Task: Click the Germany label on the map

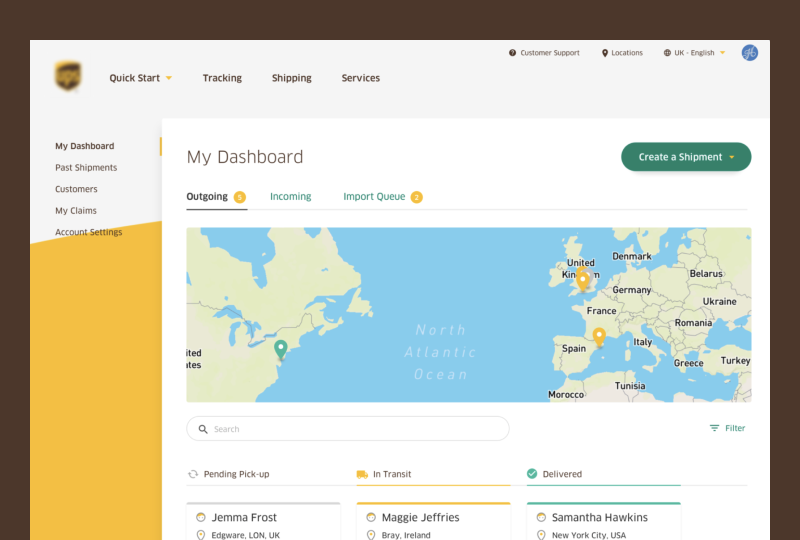Action: click(x=632, y=290)
